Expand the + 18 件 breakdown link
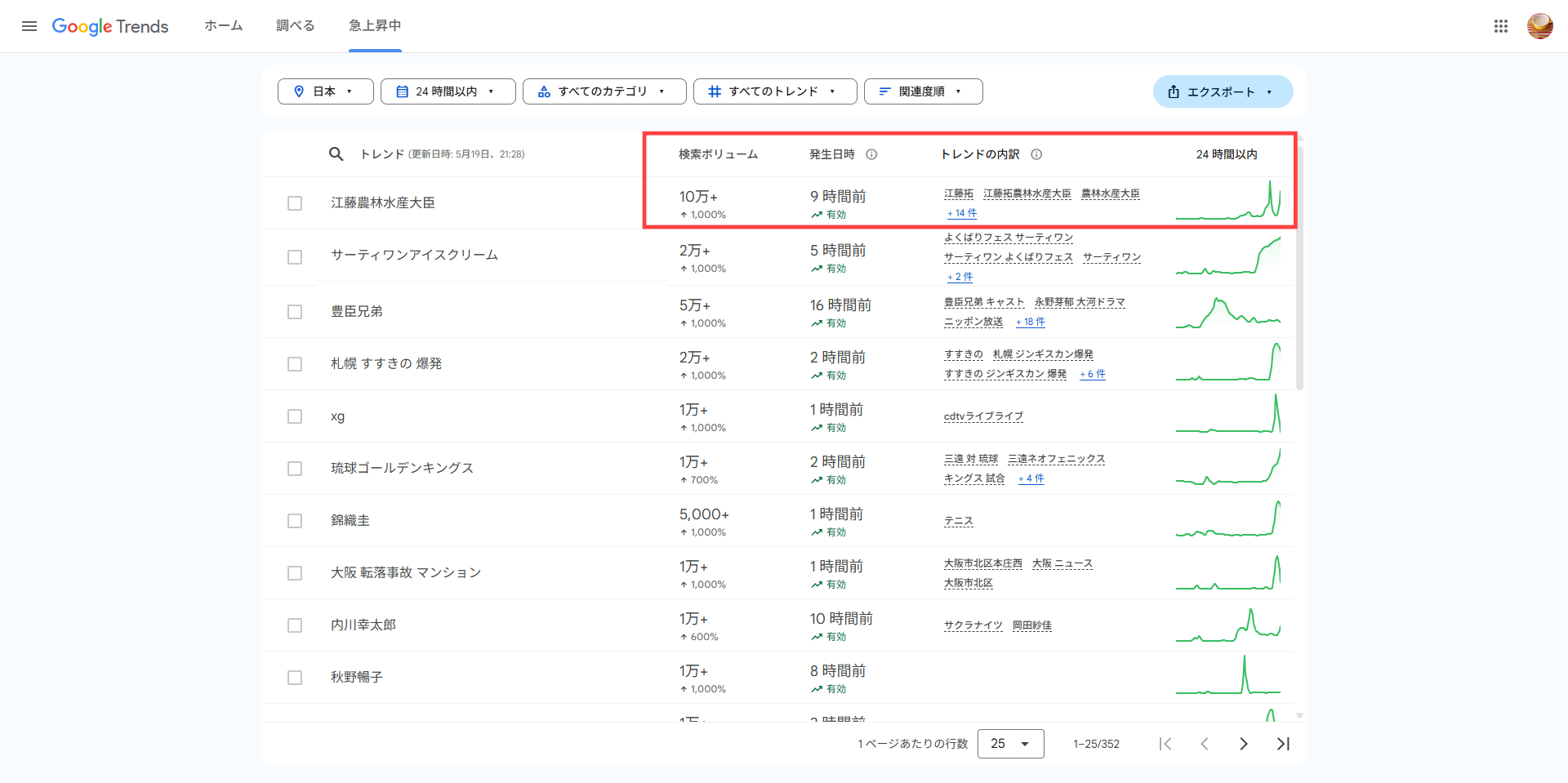This screenshot has width=1568, height=783. point(1031,322)
